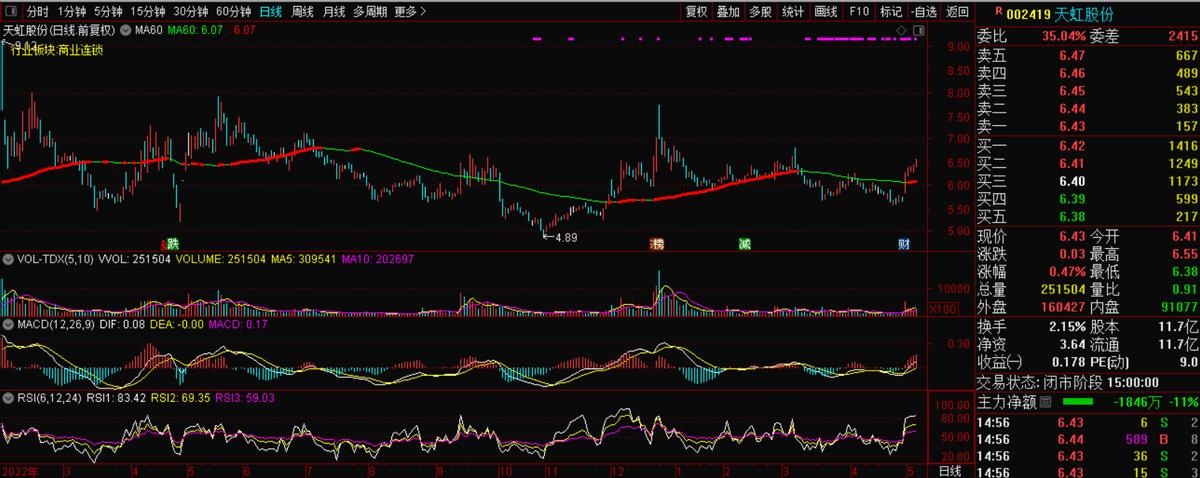Screen dimensions: 1200x478
Task: Click the 返回 back button
Action: [958, 12]
